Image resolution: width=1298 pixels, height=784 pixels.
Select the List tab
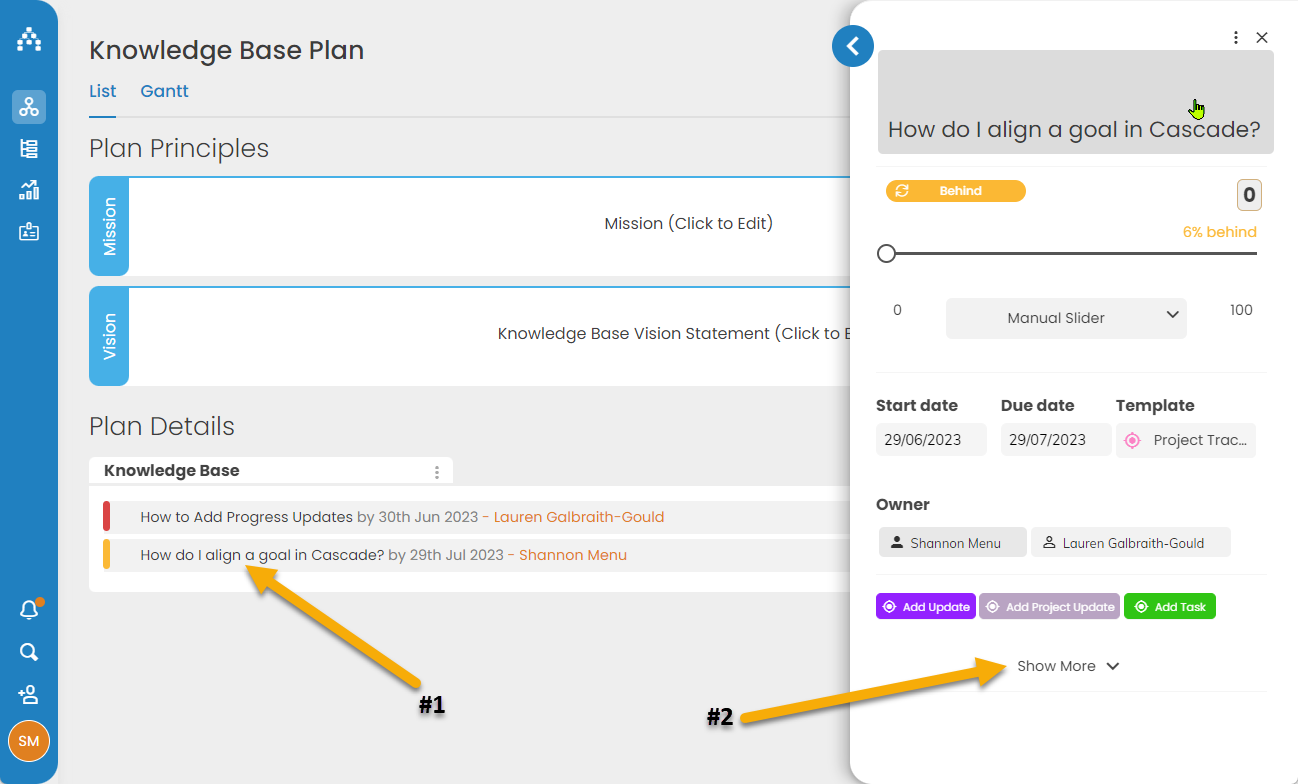(x=103, y=91)
